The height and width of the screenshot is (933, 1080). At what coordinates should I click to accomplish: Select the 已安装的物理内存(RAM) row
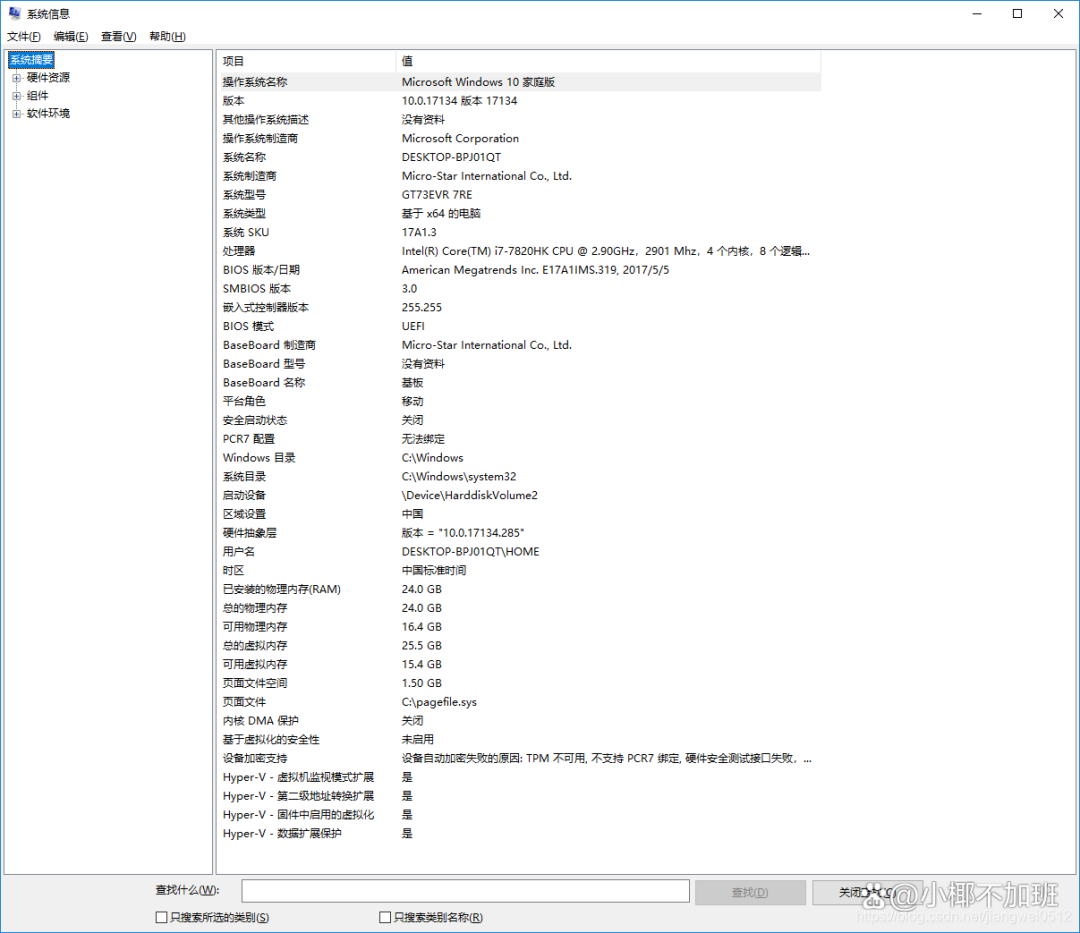(281, 589)
